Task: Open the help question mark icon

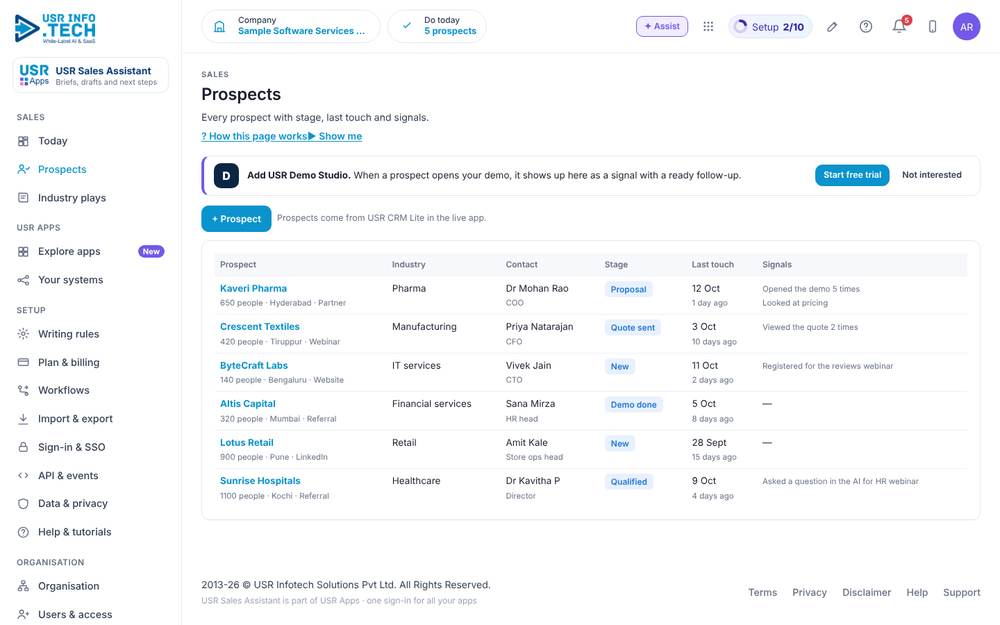Action: 865,27
